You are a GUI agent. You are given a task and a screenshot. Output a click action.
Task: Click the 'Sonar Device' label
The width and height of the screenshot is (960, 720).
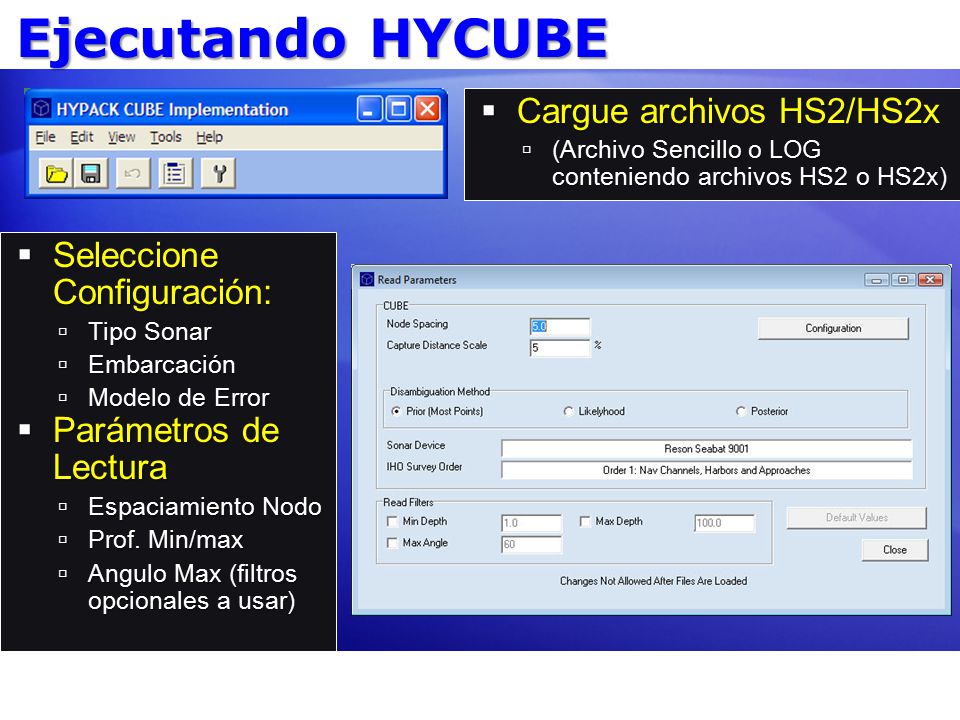(x=416, y=445)
